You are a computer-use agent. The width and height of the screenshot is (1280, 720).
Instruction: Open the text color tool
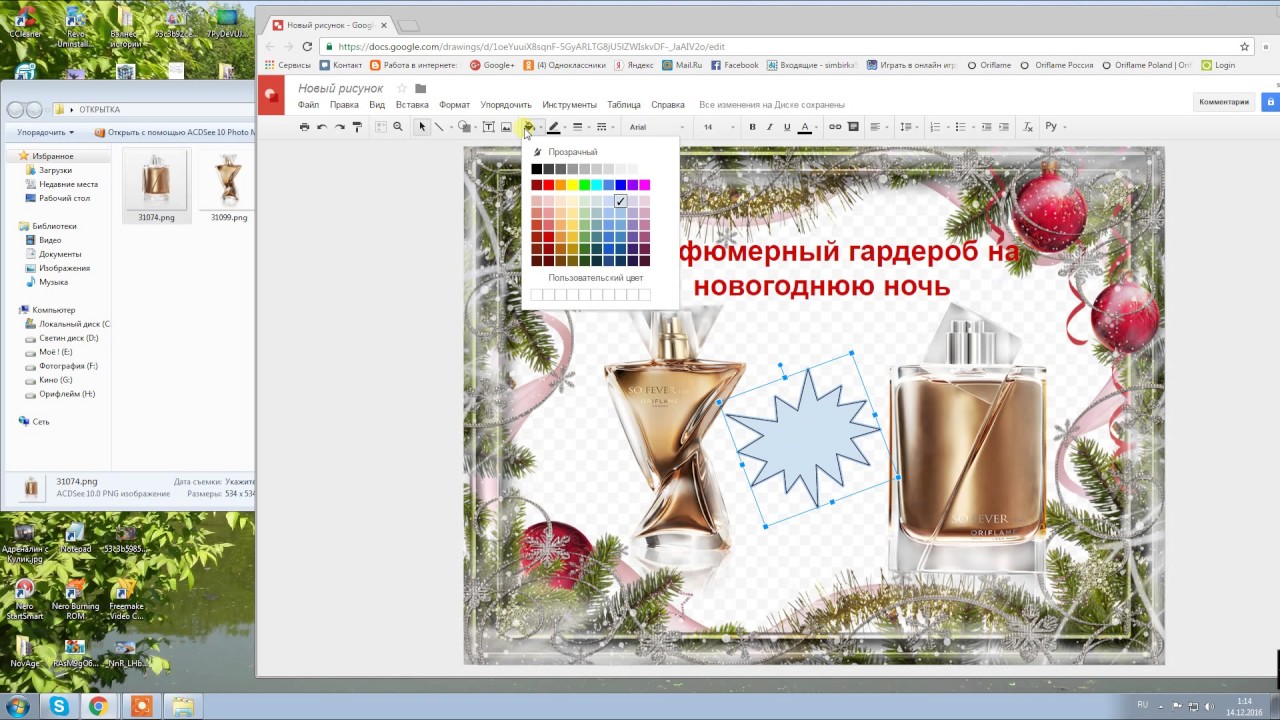click(804, 127)
